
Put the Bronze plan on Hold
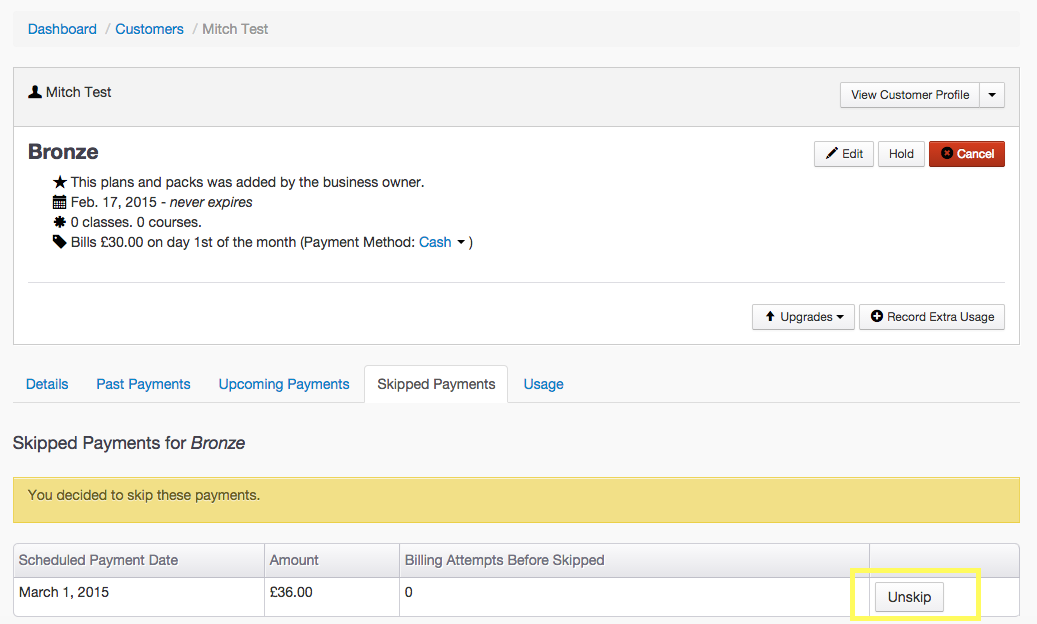point(901,154)
